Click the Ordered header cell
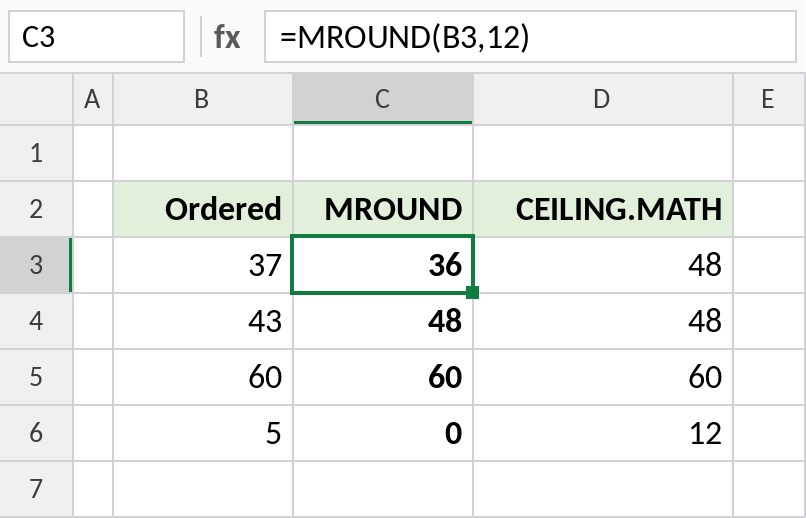This screenshot has height=518, width=806. (203, 209)
